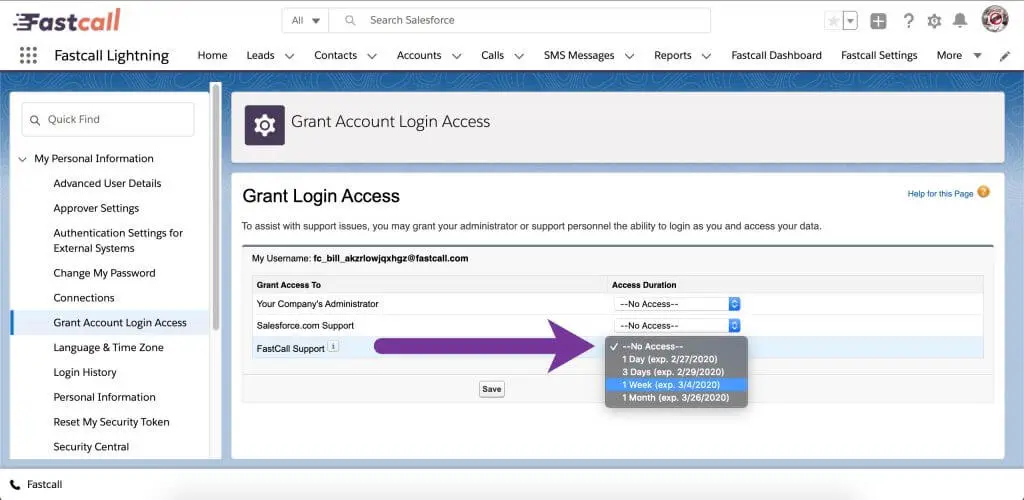
Task: Open Login History
Action: tap(85, 372)
